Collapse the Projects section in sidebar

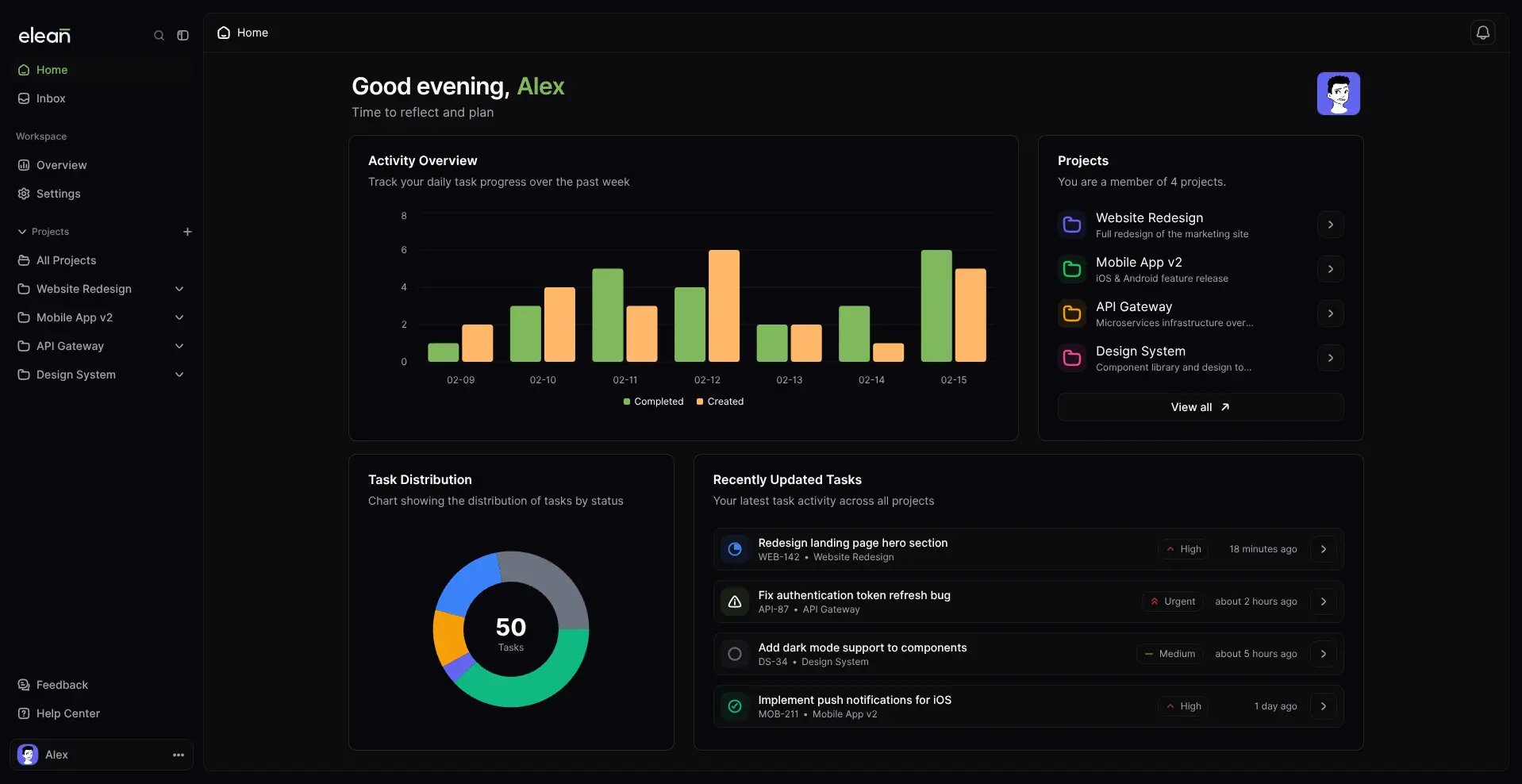coord(21,232)
